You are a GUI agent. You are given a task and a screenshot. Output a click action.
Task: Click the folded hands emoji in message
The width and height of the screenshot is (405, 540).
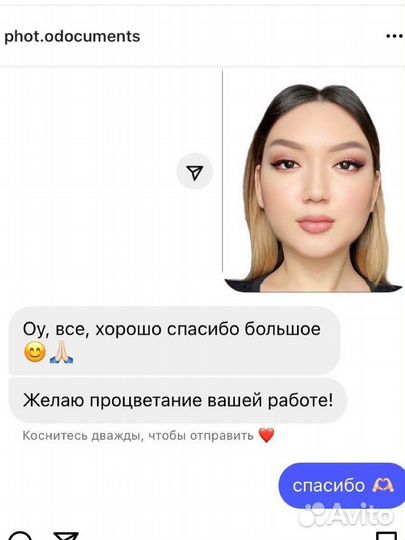point(61,352)
